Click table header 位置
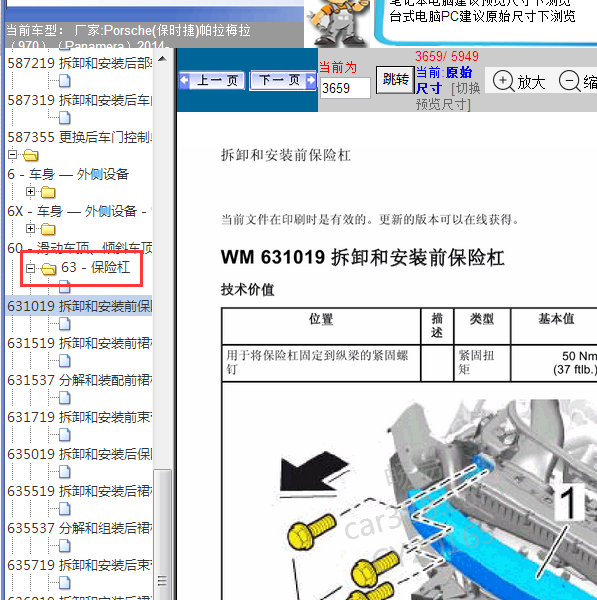597x600 pixels. point(321,319)
